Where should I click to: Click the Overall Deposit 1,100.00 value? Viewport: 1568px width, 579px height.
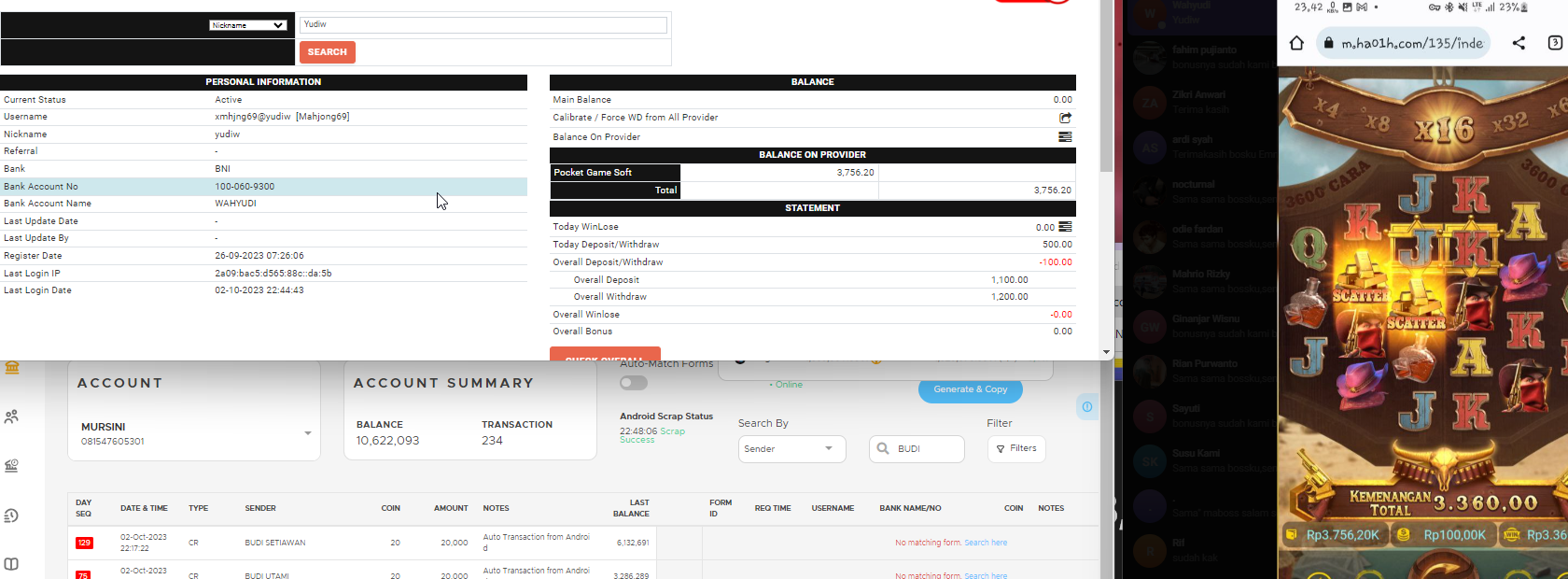click(x=1009, y=280)
